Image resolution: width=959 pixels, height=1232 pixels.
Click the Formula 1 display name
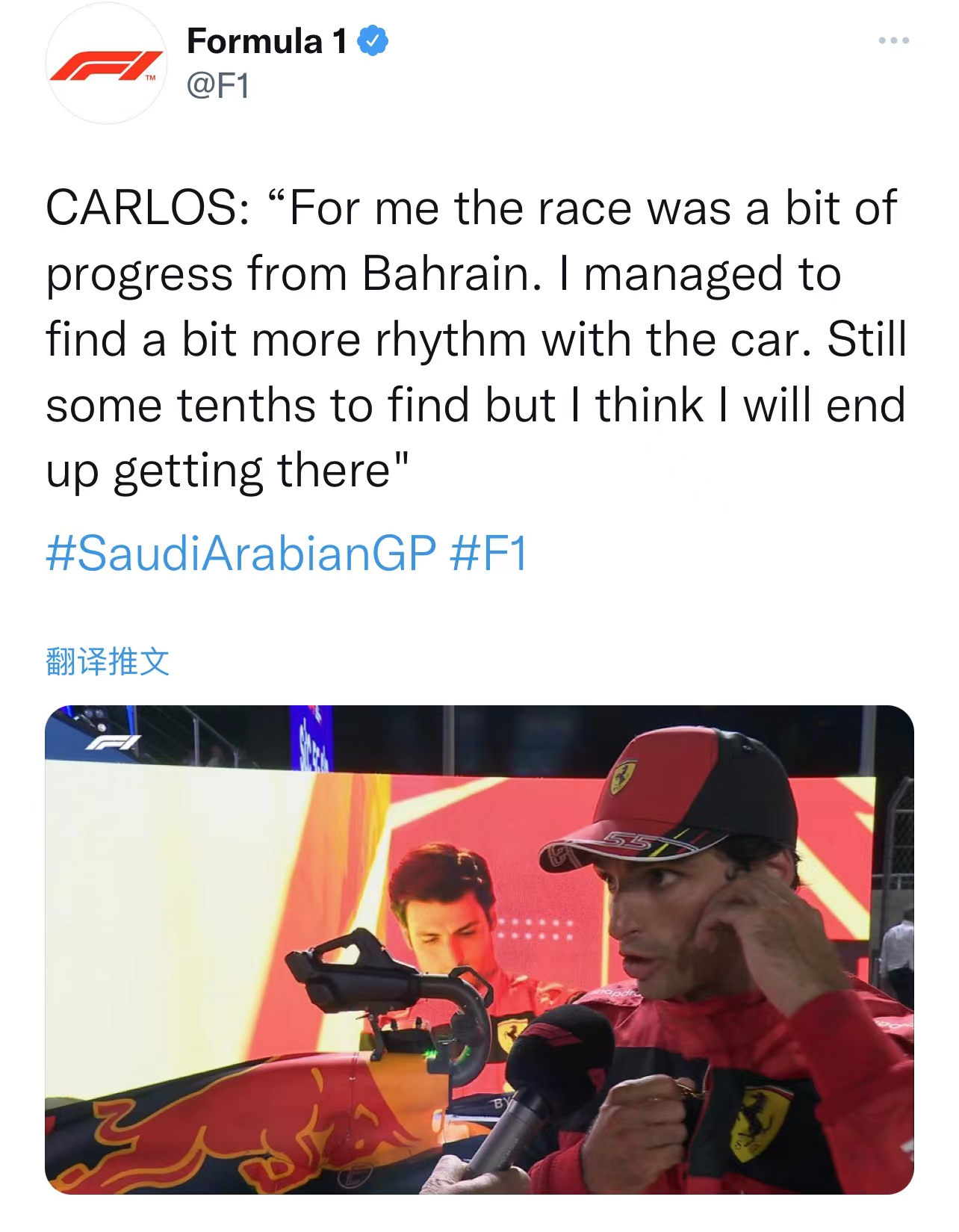[x=267, y=41]
